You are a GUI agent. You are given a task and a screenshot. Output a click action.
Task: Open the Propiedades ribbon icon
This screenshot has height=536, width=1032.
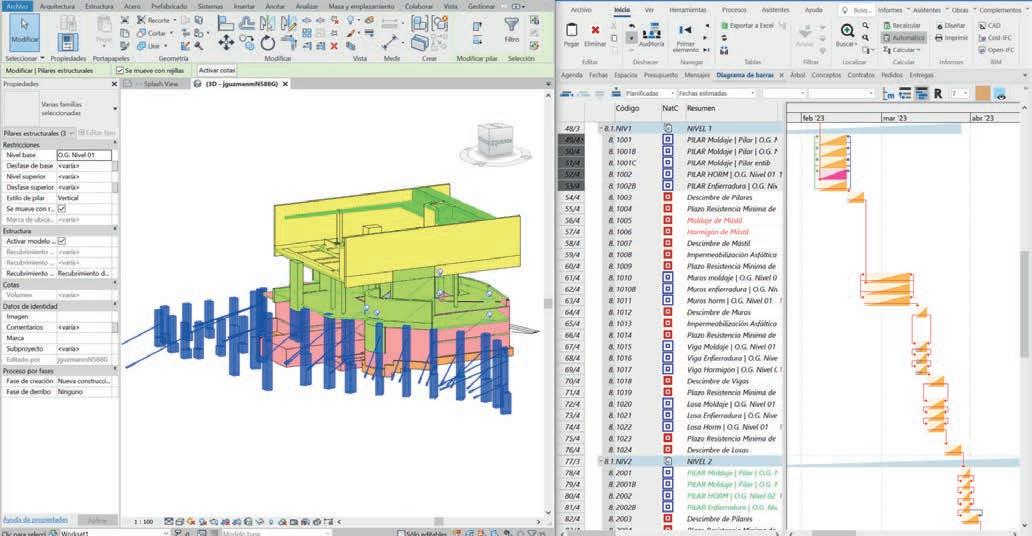[68, 40]
